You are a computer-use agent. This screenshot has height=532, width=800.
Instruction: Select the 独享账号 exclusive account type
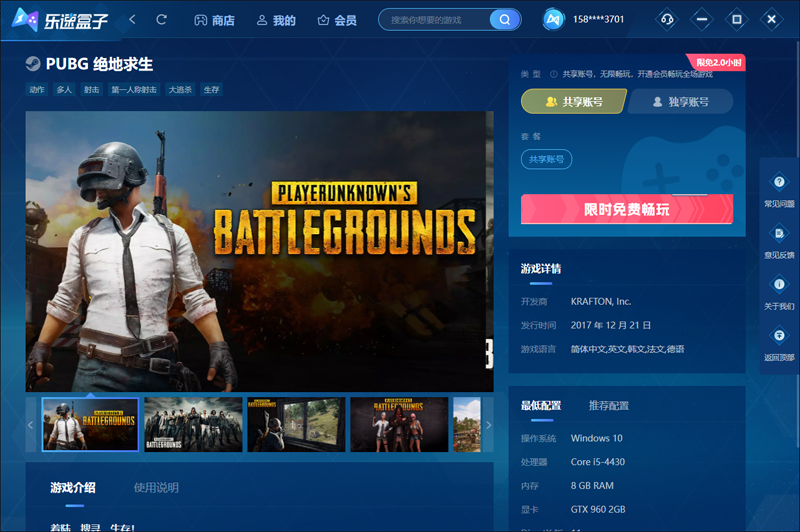pos(680,102)
